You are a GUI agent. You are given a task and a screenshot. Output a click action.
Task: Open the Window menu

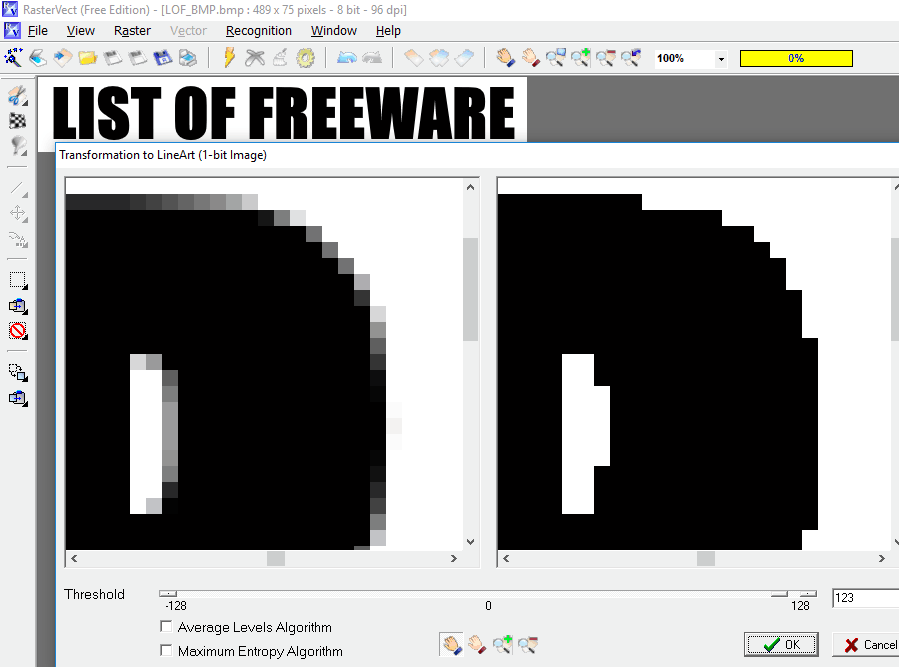tap(334, 30)
